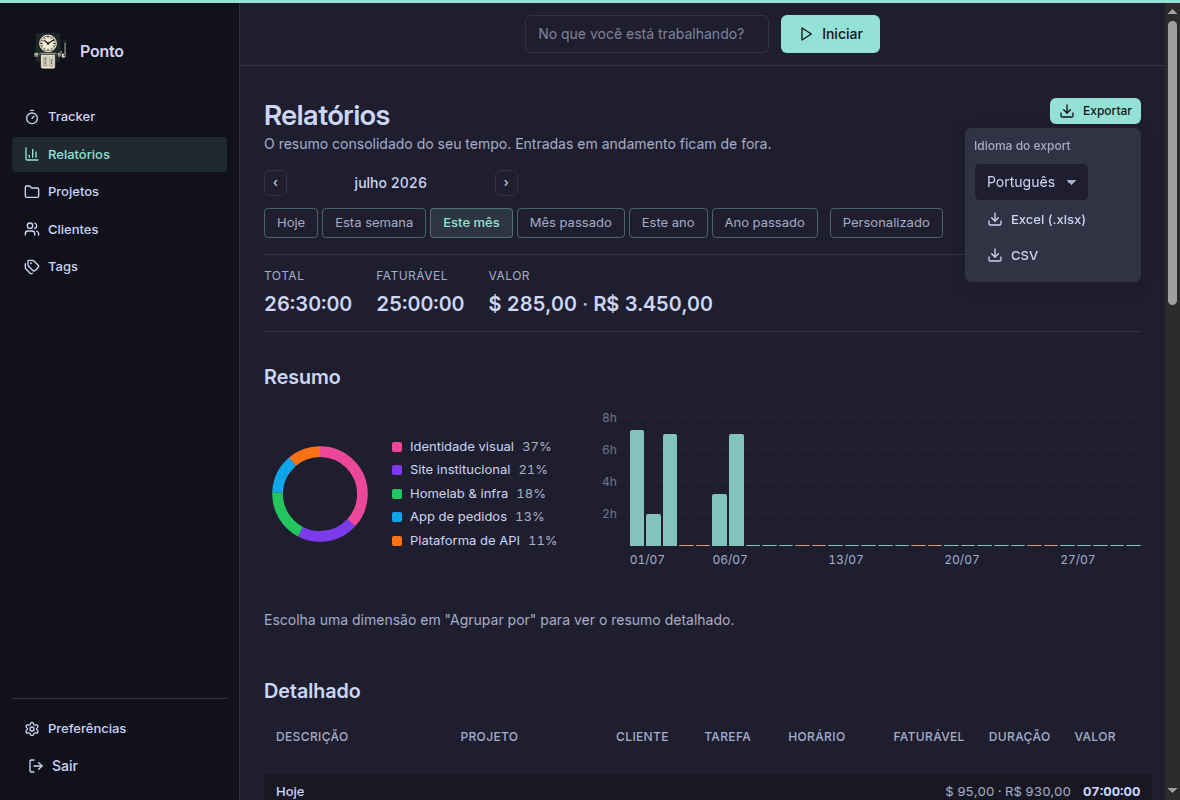Click the Sair logout icon
This screenshot has width=1180, height=800.
point(35,765)
